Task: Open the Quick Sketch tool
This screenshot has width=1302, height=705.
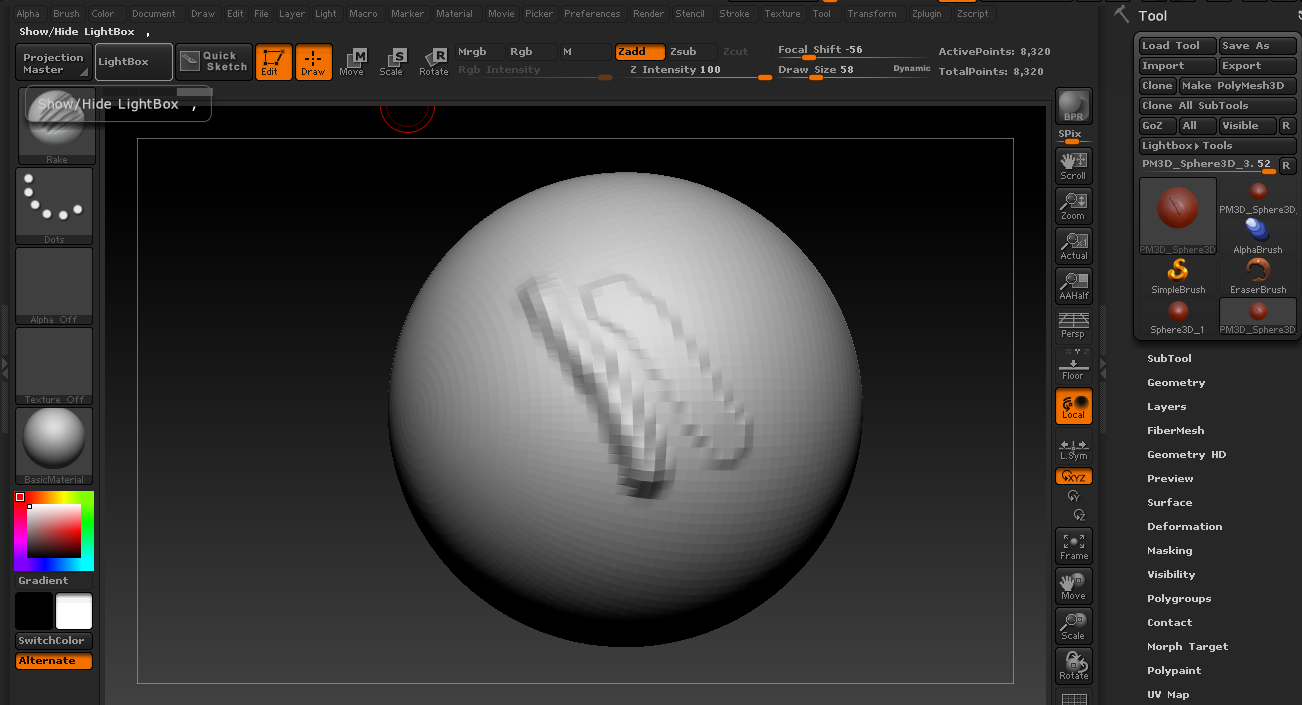Action: [x=214, y=62]
